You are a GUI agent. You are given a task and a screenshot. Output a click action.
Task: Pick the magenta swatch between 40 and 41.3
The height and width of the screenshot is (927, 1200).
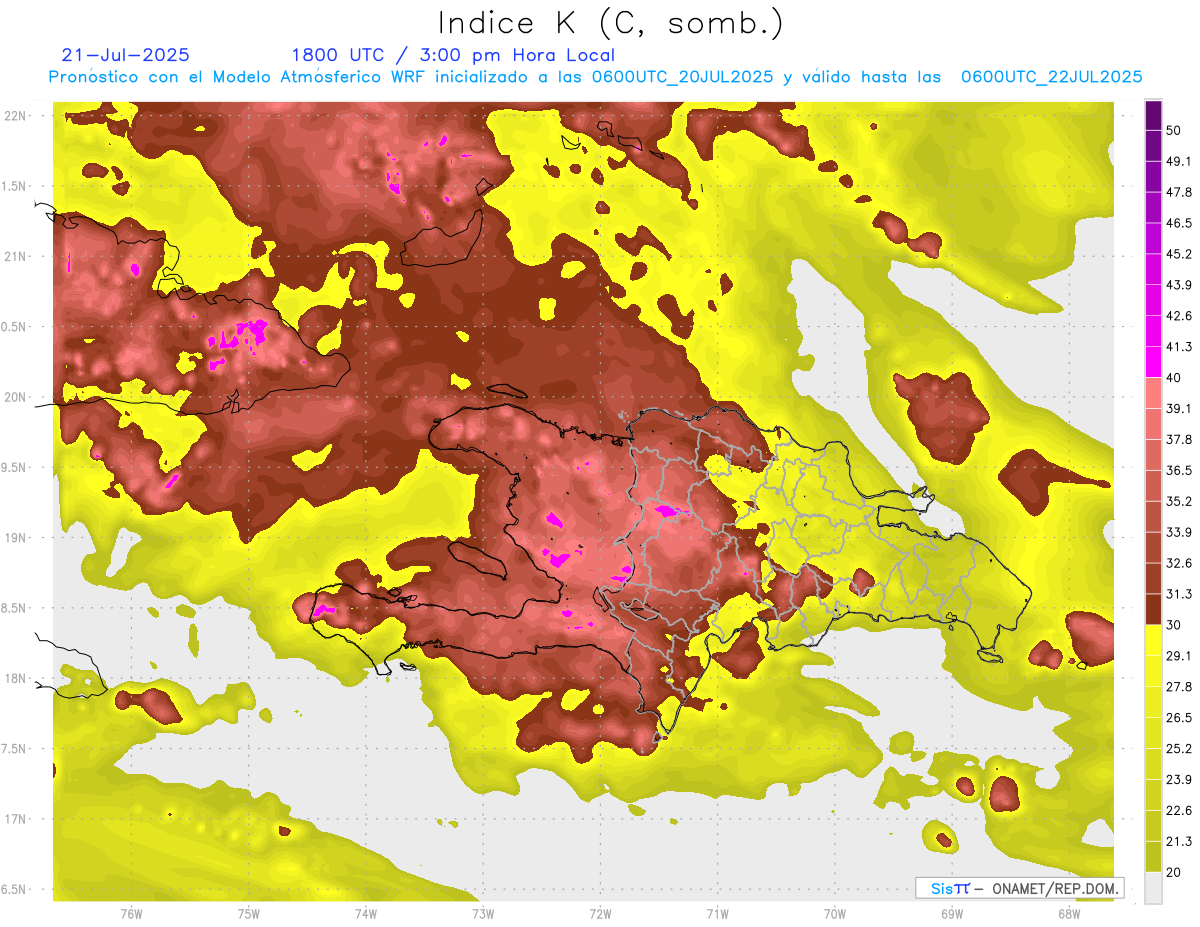click(1153, 363)
